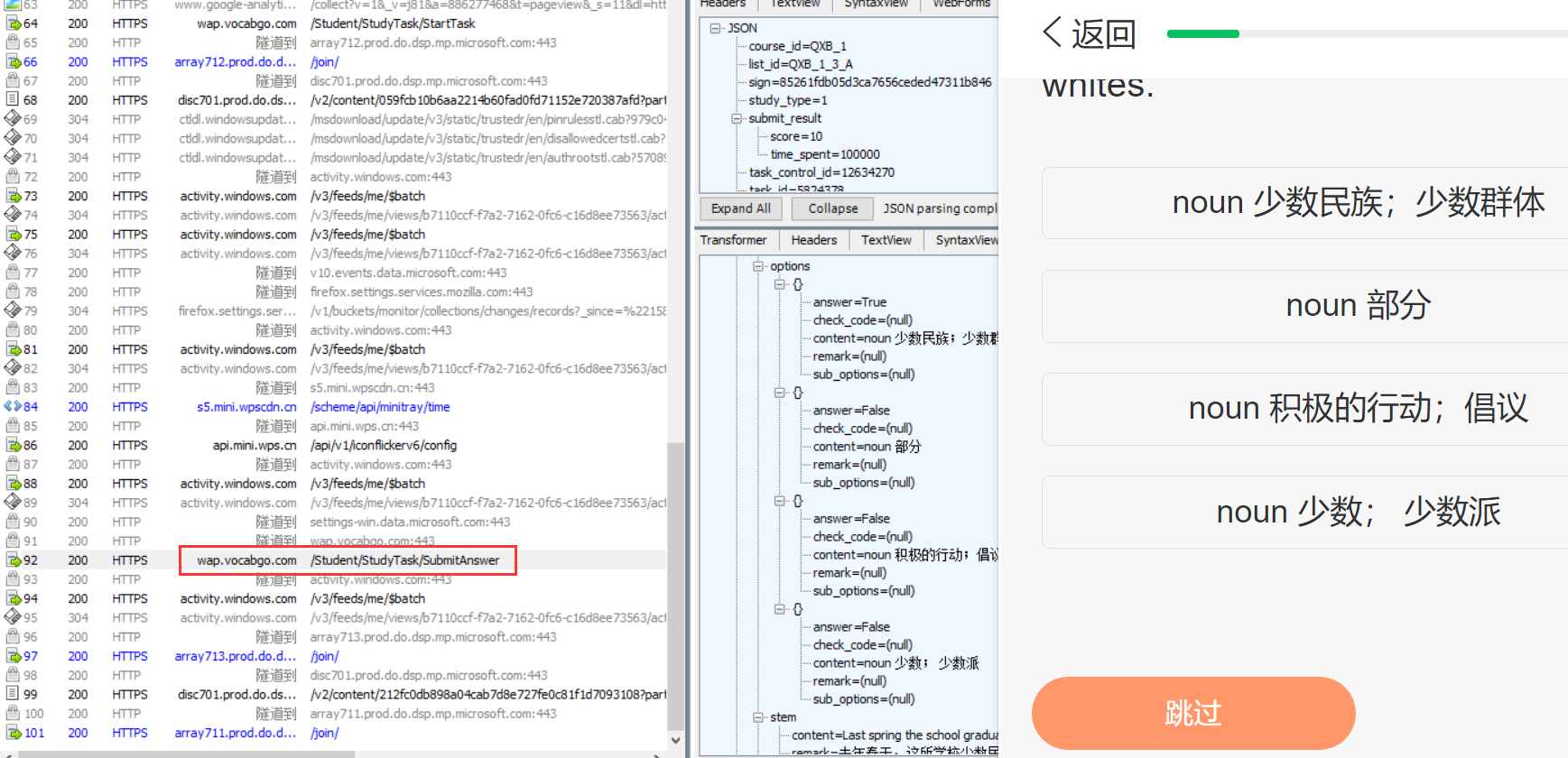Click the lock icon of row 72
This screenshot has height=758, width=1568.
pyautogui.click(x=13, y=177)
